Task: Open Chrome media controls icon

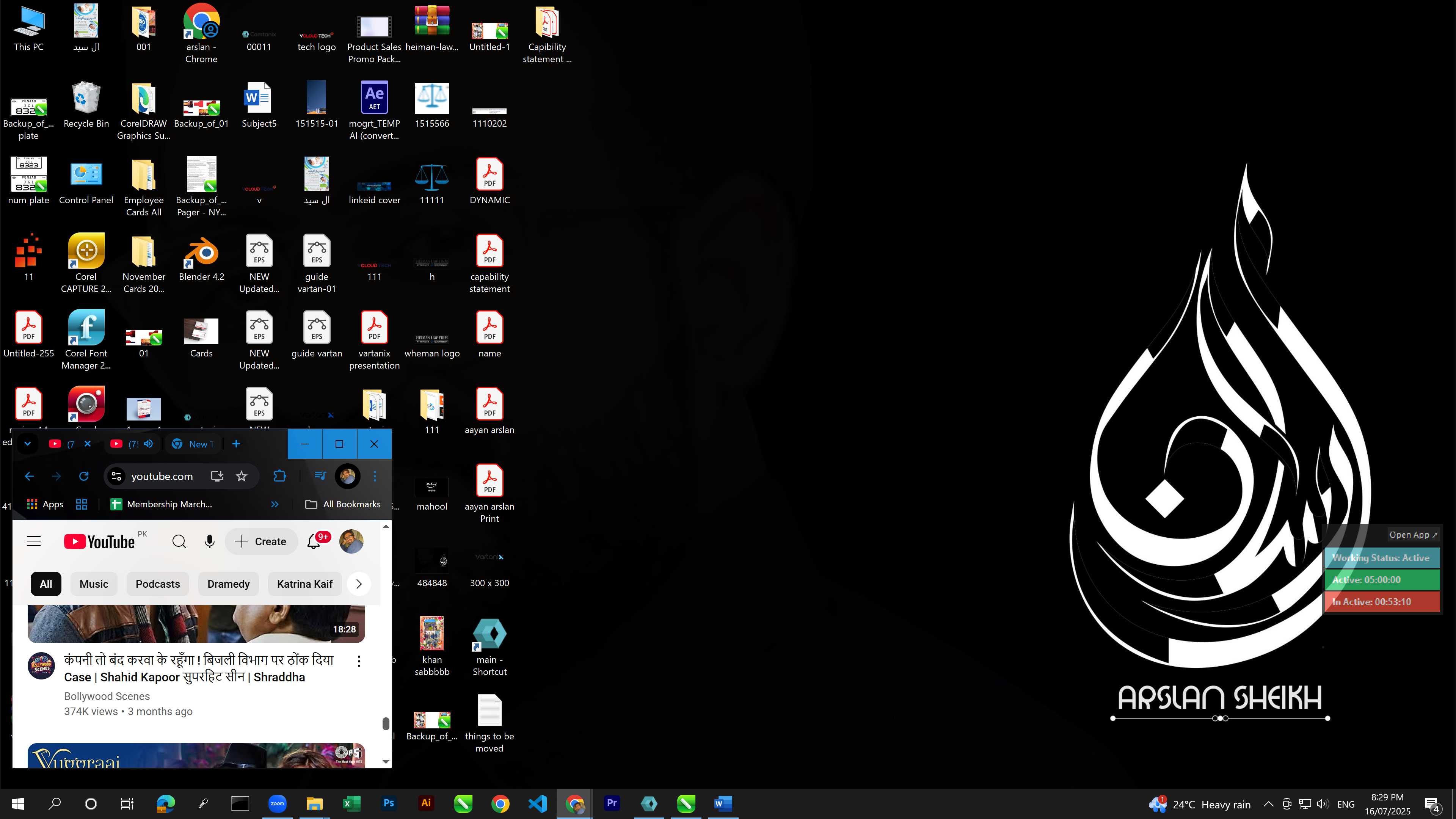Action: coord(320,477)
